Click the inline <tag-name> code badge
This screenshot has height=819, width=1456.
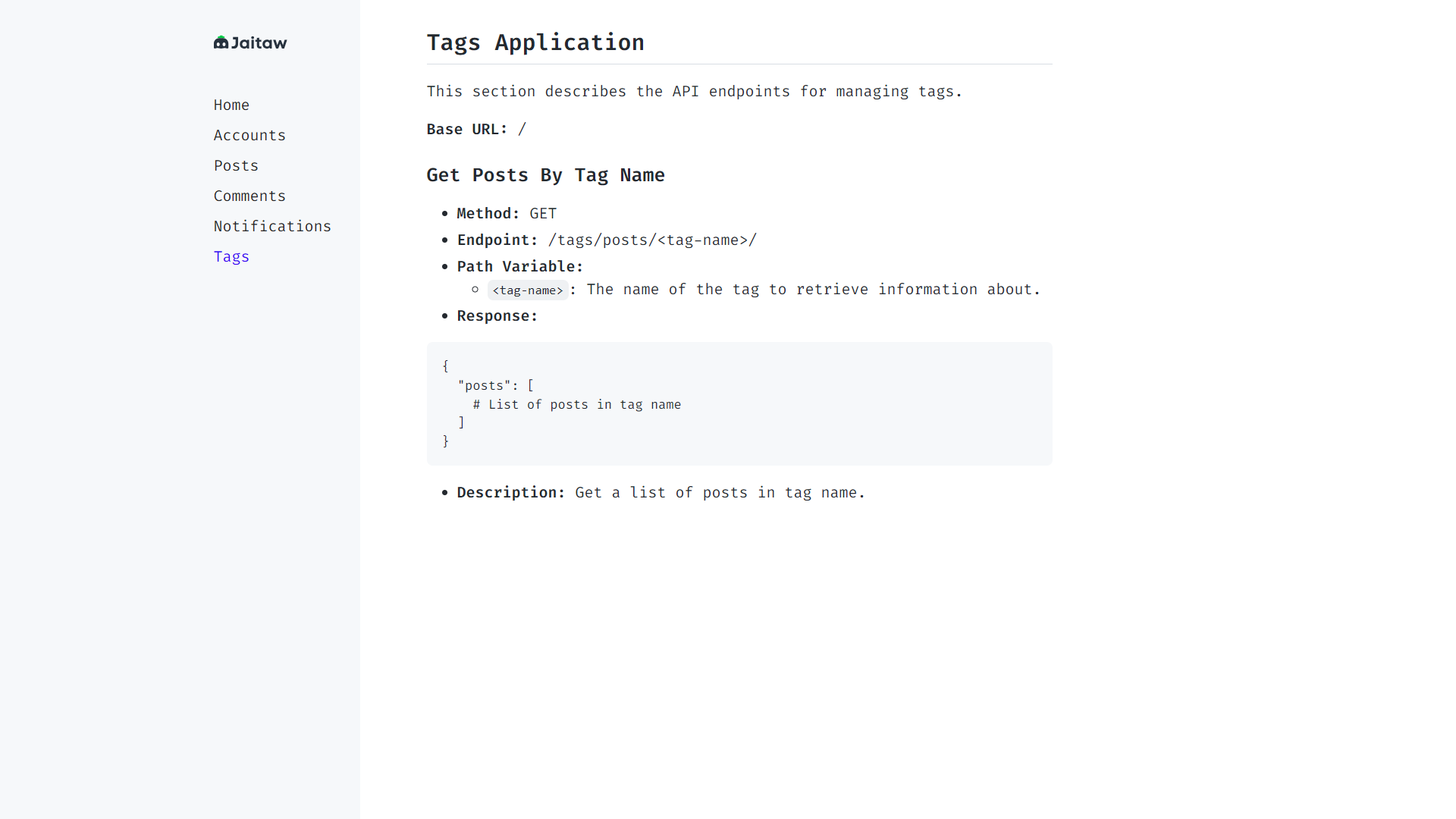click(528, 290)
